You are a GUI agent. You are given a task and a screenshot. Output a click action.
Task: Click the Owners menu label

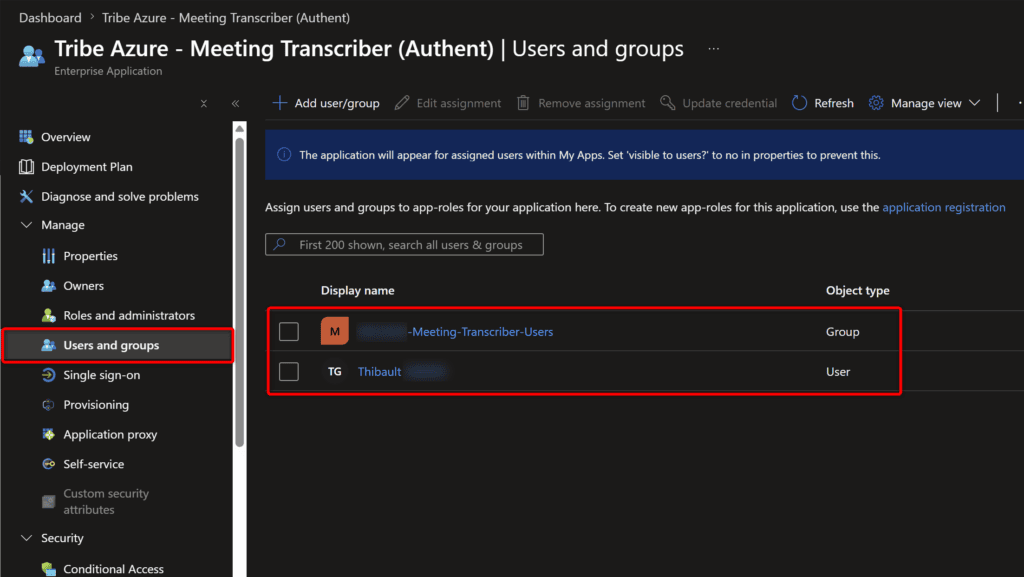84,286
